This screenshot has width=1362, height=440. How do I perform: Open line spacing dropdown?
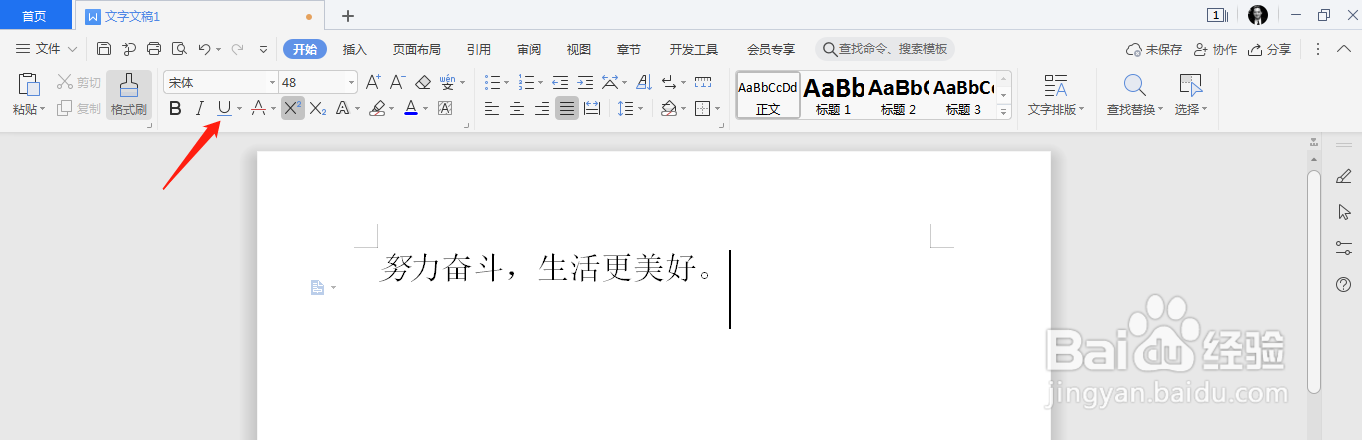pos(641,108)
